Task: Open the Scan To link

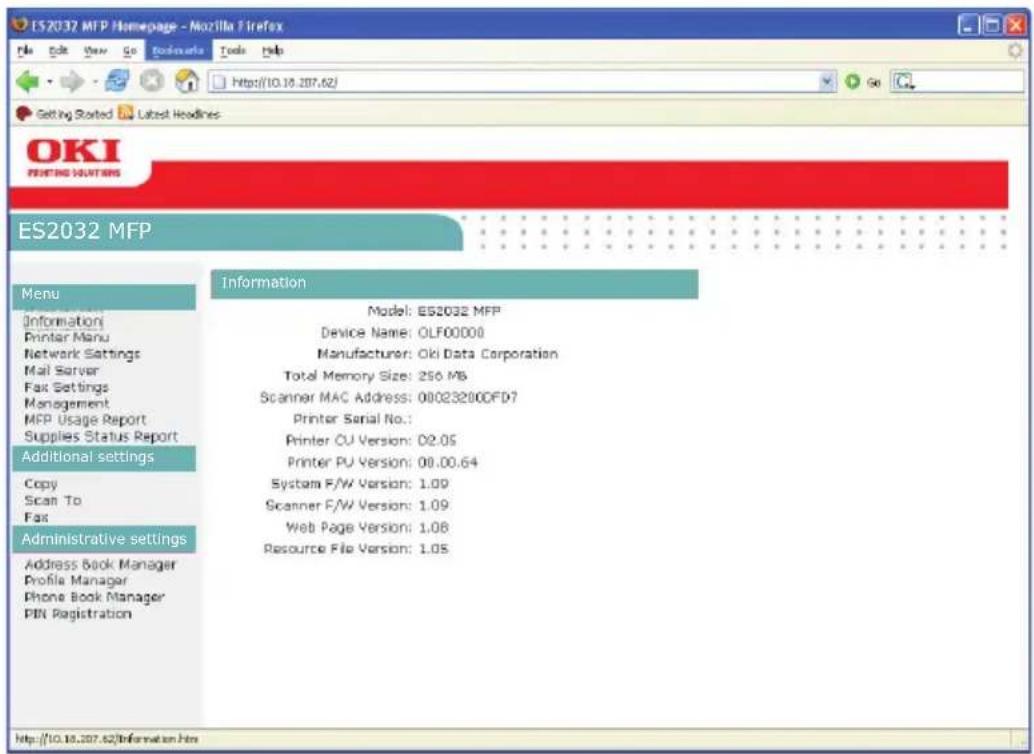Action: pyautogui.click(x=53, y=500)
